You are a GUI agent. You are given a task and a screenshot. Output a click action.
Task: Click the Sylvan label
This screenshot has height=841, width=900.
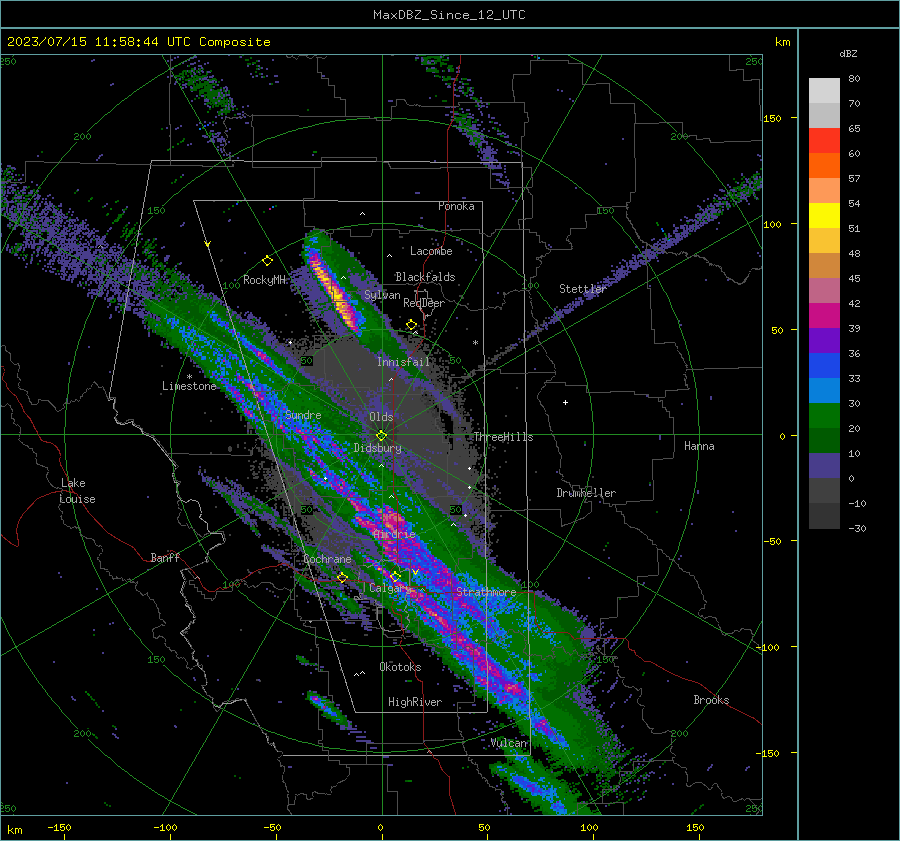(x=382, y=295)
